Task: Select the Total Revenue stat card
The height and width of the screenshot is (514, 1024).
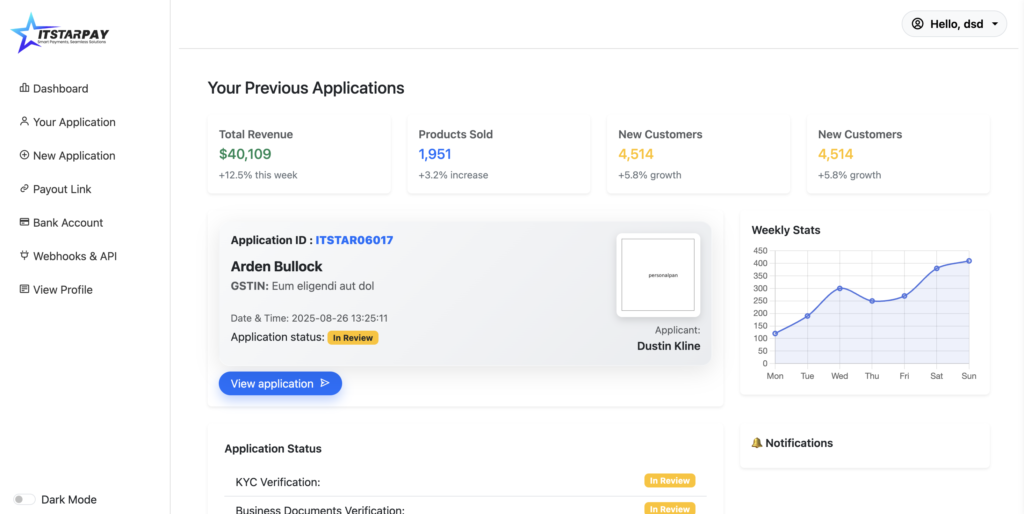Action: click(299, 154)
